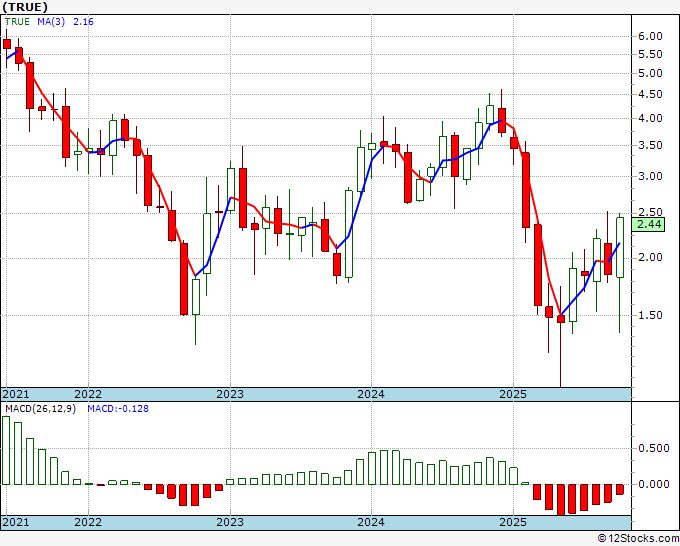Image resolution: width=680 pixels, height=546 pixels.
Task: Click the MA(3) indicator label
Action: [x=51, y=22]
